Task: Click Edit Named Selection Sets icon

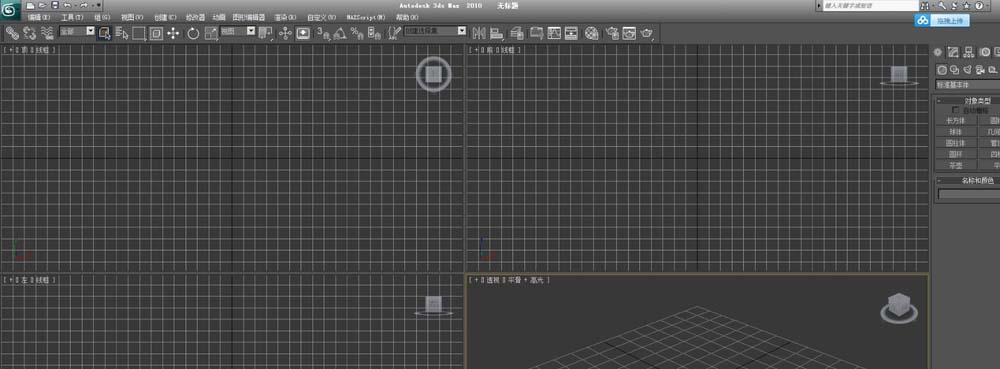Action: point(395,33)
